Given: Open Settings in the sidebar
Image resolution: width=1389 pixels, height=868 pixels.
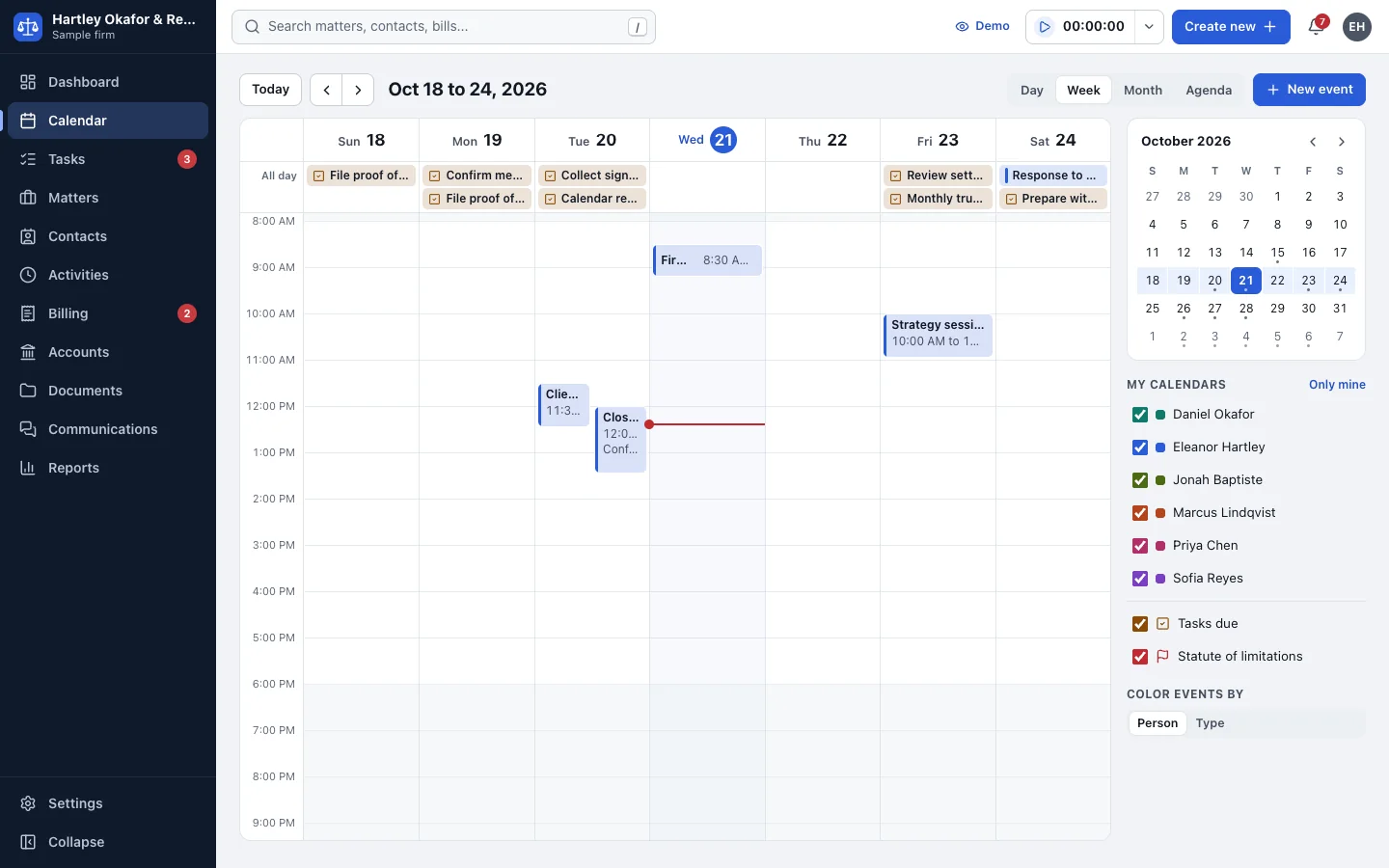Looking at the screenshot, I should [x=108, y=803].
